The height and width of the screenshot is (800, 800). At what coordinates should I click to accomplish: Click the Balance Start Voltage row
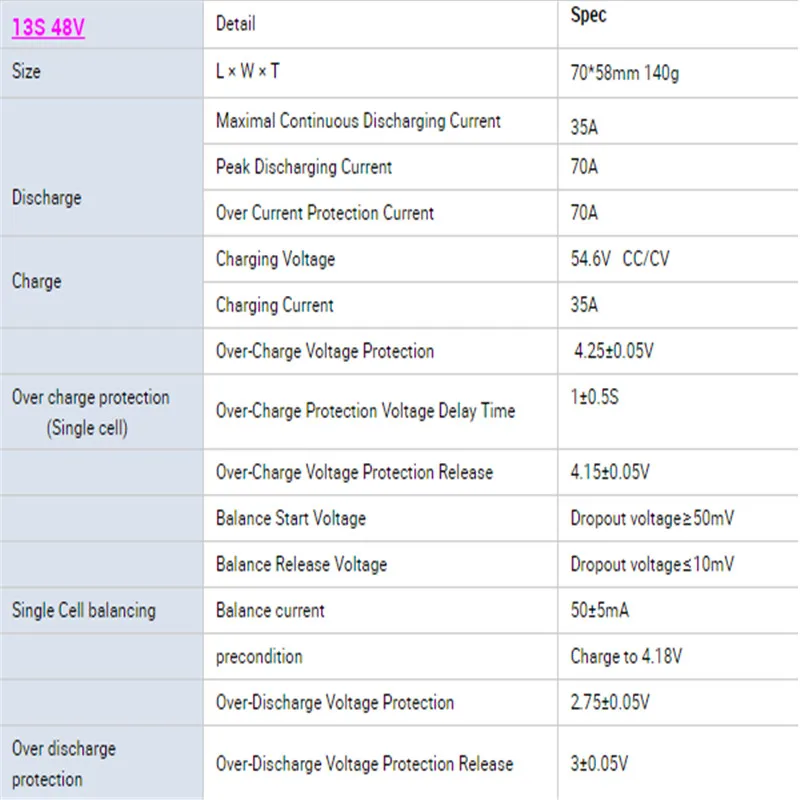click(500, 518)
